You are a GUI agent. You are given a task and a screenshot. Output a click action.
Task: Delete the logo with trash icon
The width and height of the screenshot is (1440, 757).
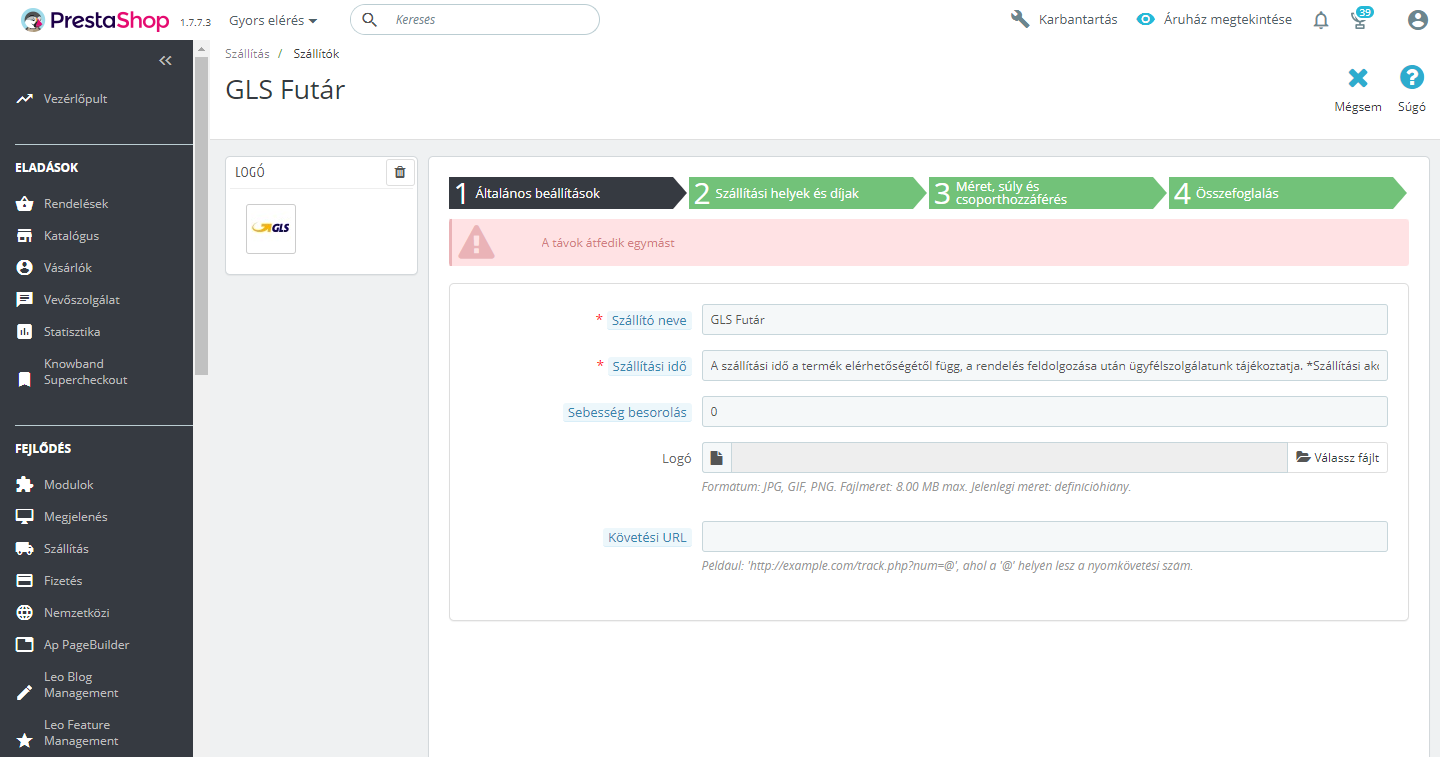(400, 172)
